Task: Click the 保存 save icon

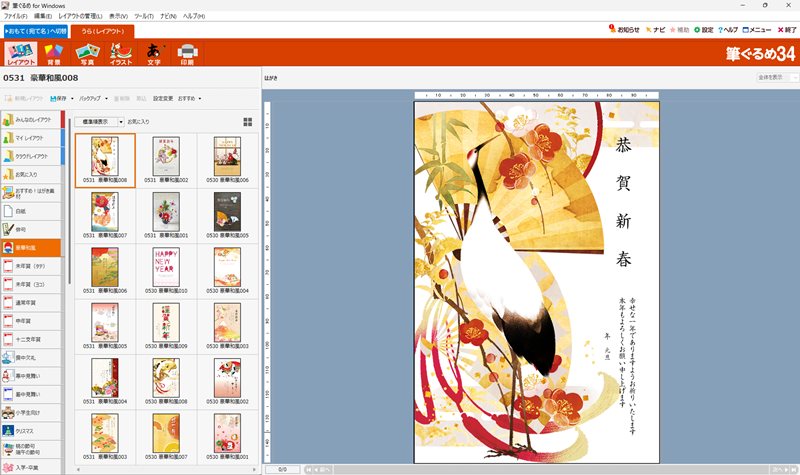Action: (58, 98)
